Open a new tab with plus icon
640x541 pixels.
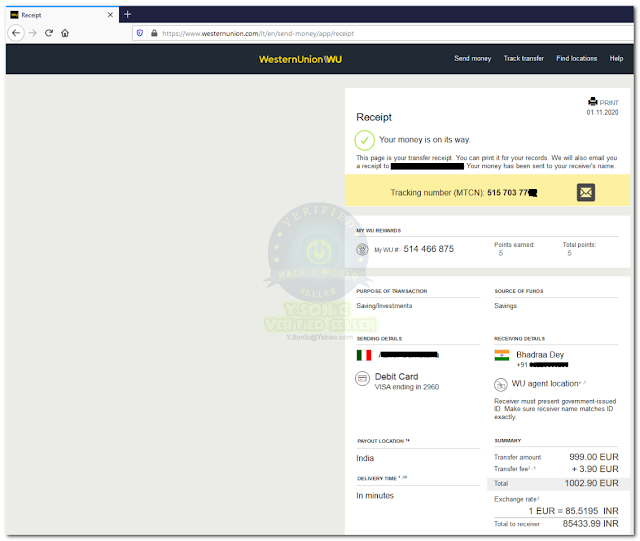click(x=127, y=14)
